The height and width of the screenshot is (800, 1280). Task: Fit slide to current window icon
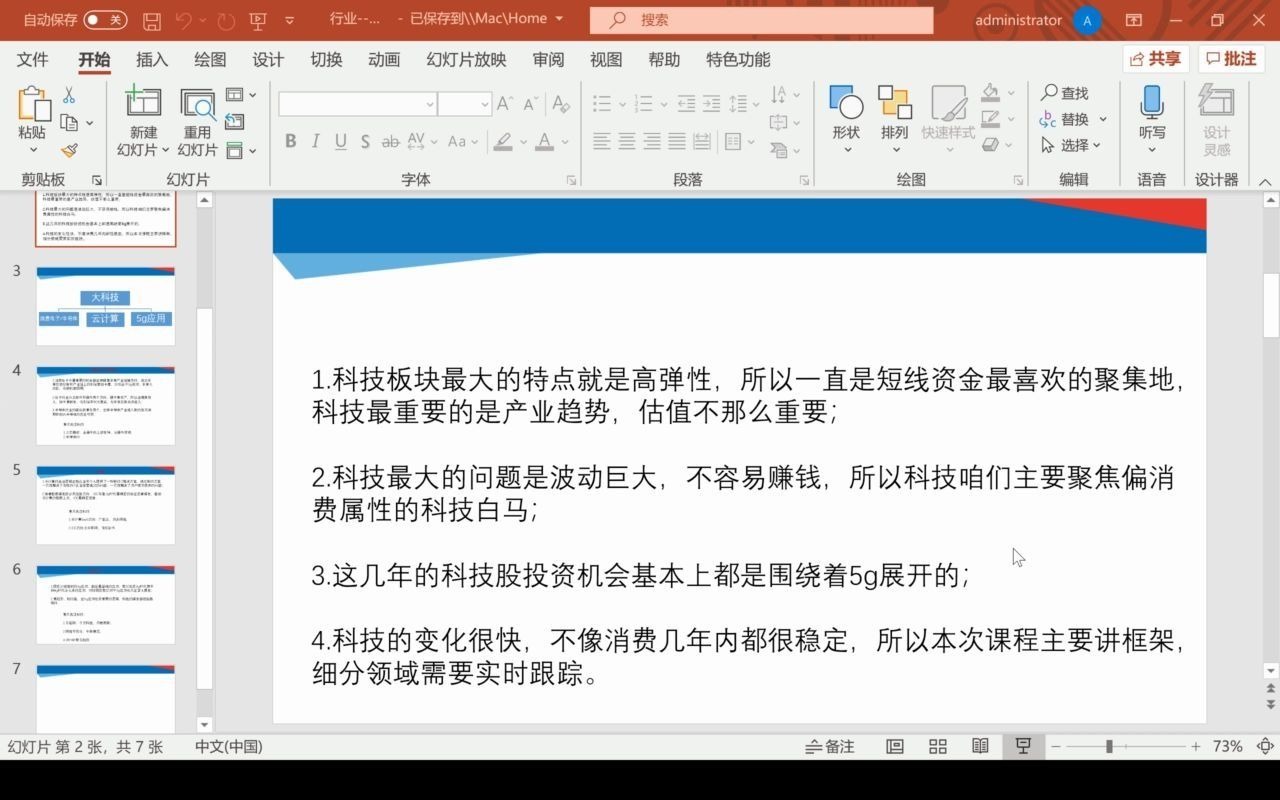point(1265,746)
